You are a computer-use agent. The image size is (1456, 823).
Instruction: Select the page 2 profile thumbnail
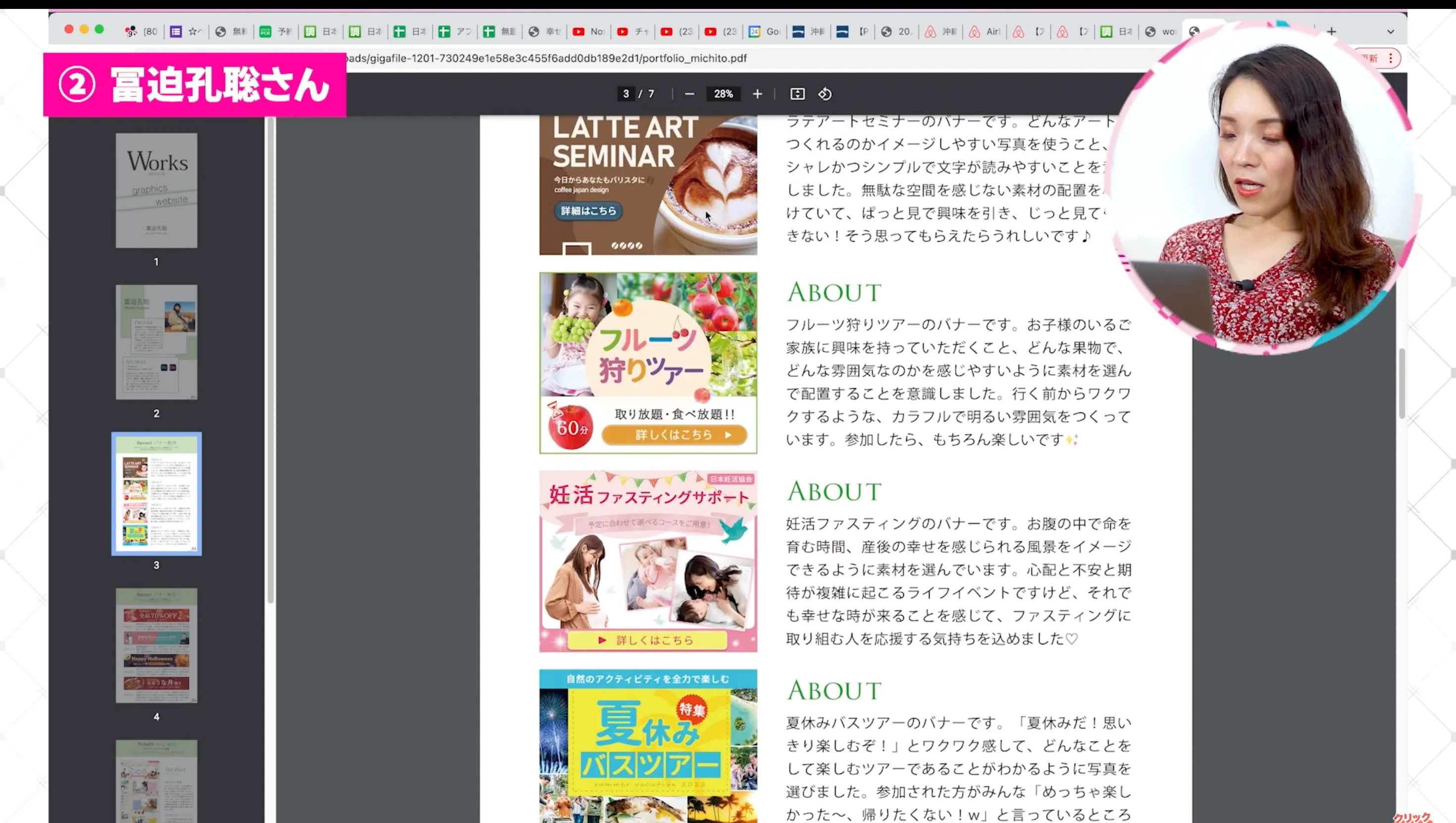tap(156, 342)
